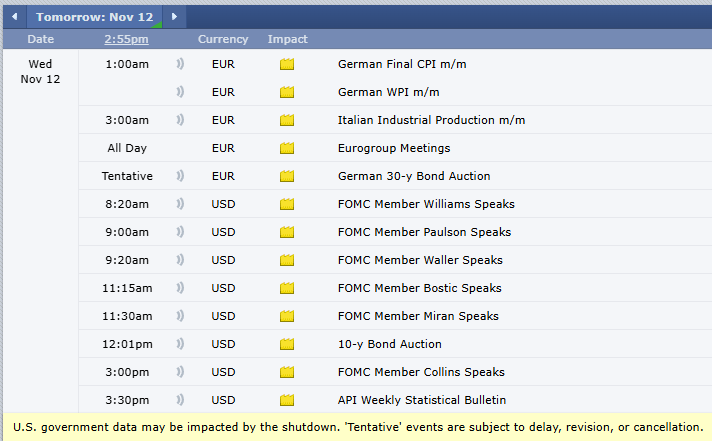Viewport: 712px width, 441px height.
Task: Click sound icon for German WPI m/m
Action: 181,92
